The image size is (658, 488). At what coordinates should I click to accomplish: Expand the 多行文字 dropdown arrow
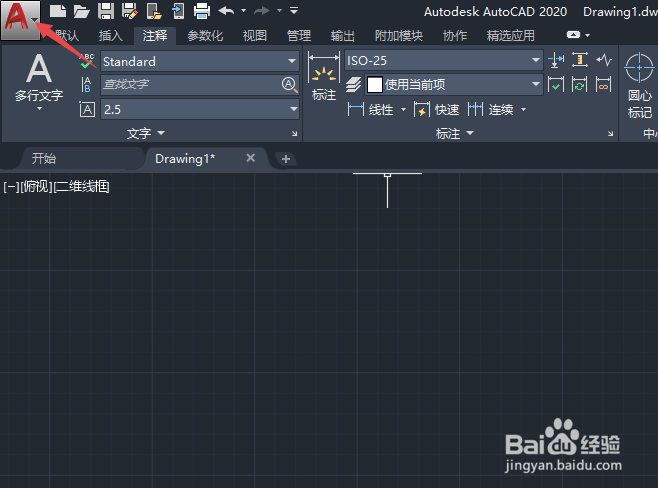[x=39, y=109]
